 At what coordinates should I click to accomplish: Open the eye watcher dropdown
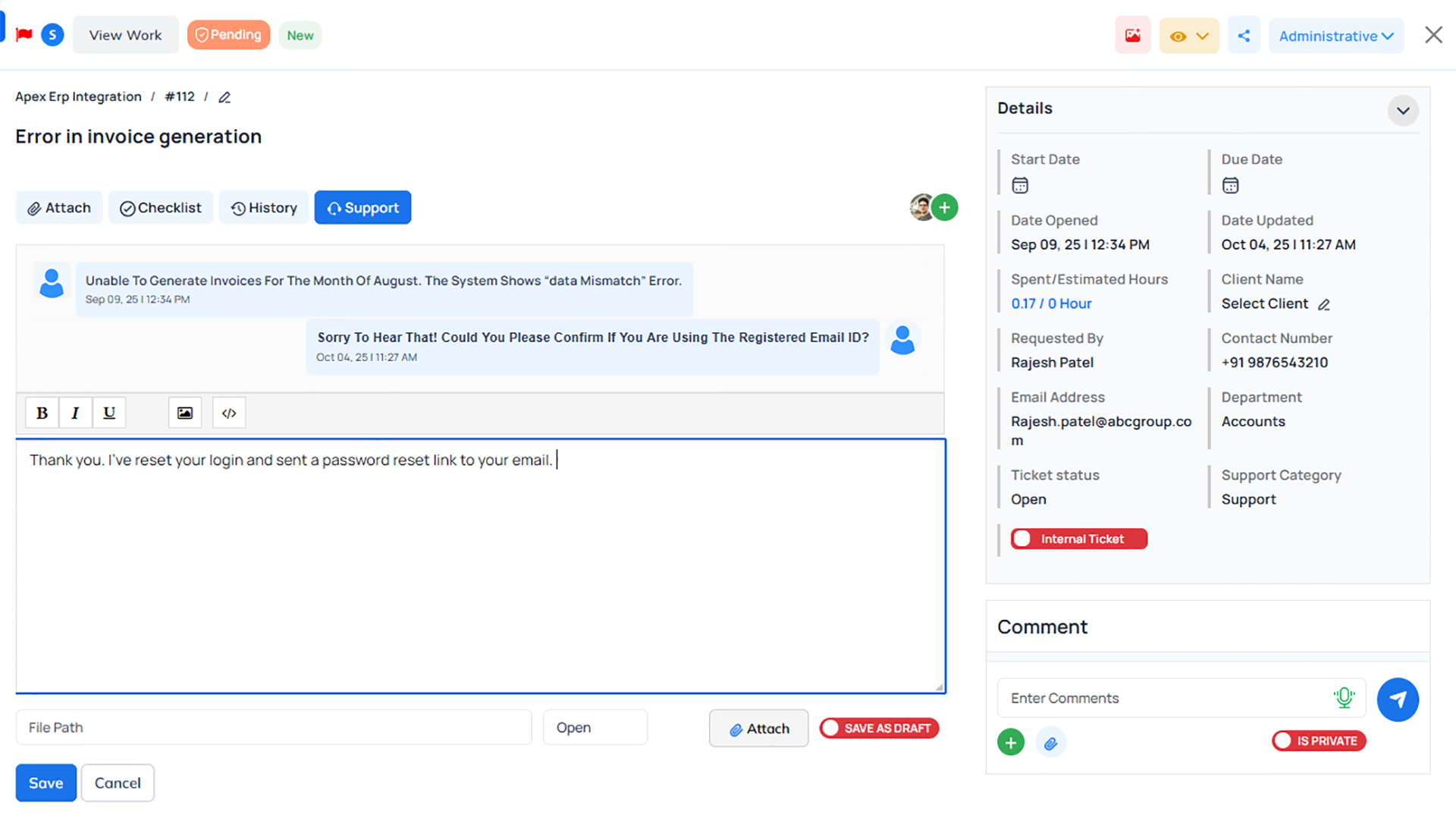tap(1188, 36)
